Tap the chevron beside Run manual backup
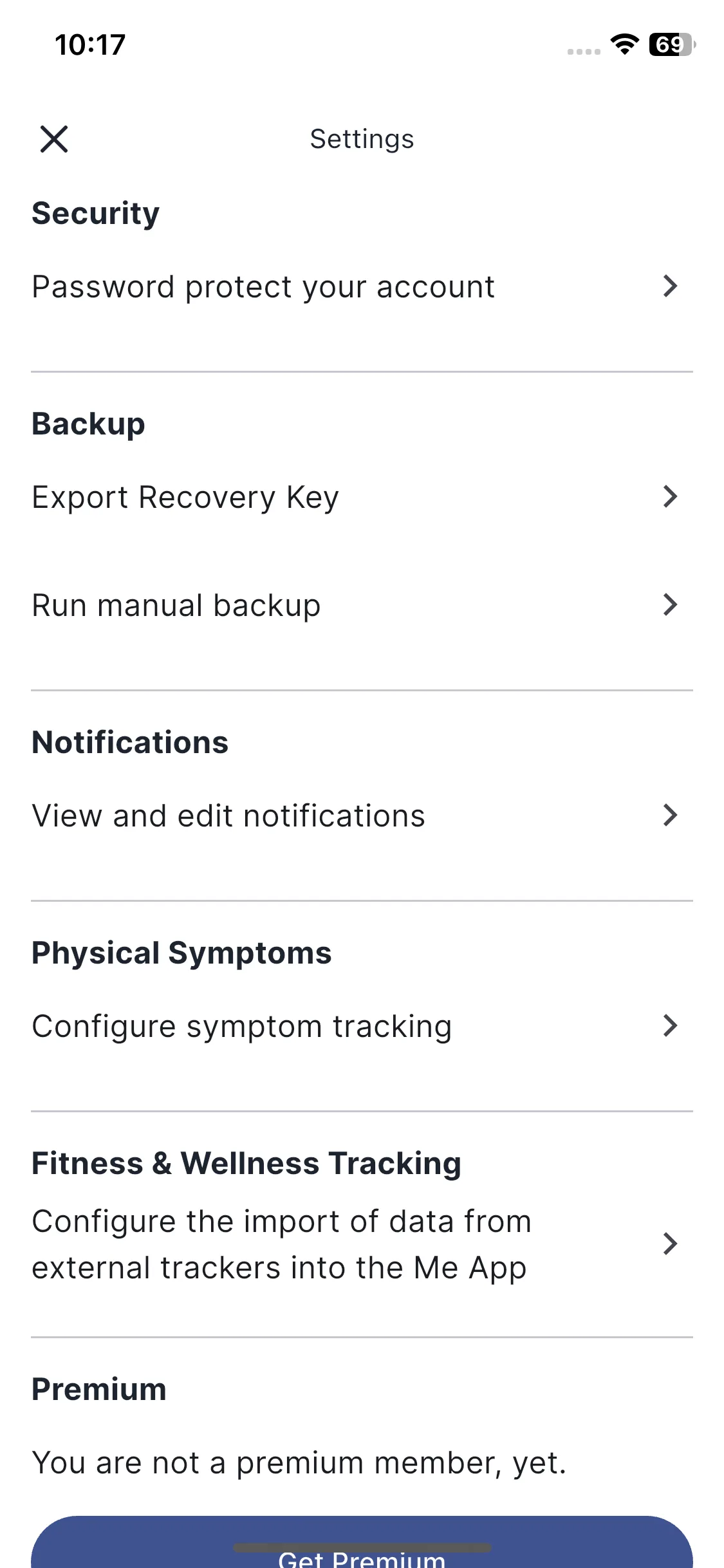The width and height of the screenshot is (724, 1568). click(x=670, y=604)
